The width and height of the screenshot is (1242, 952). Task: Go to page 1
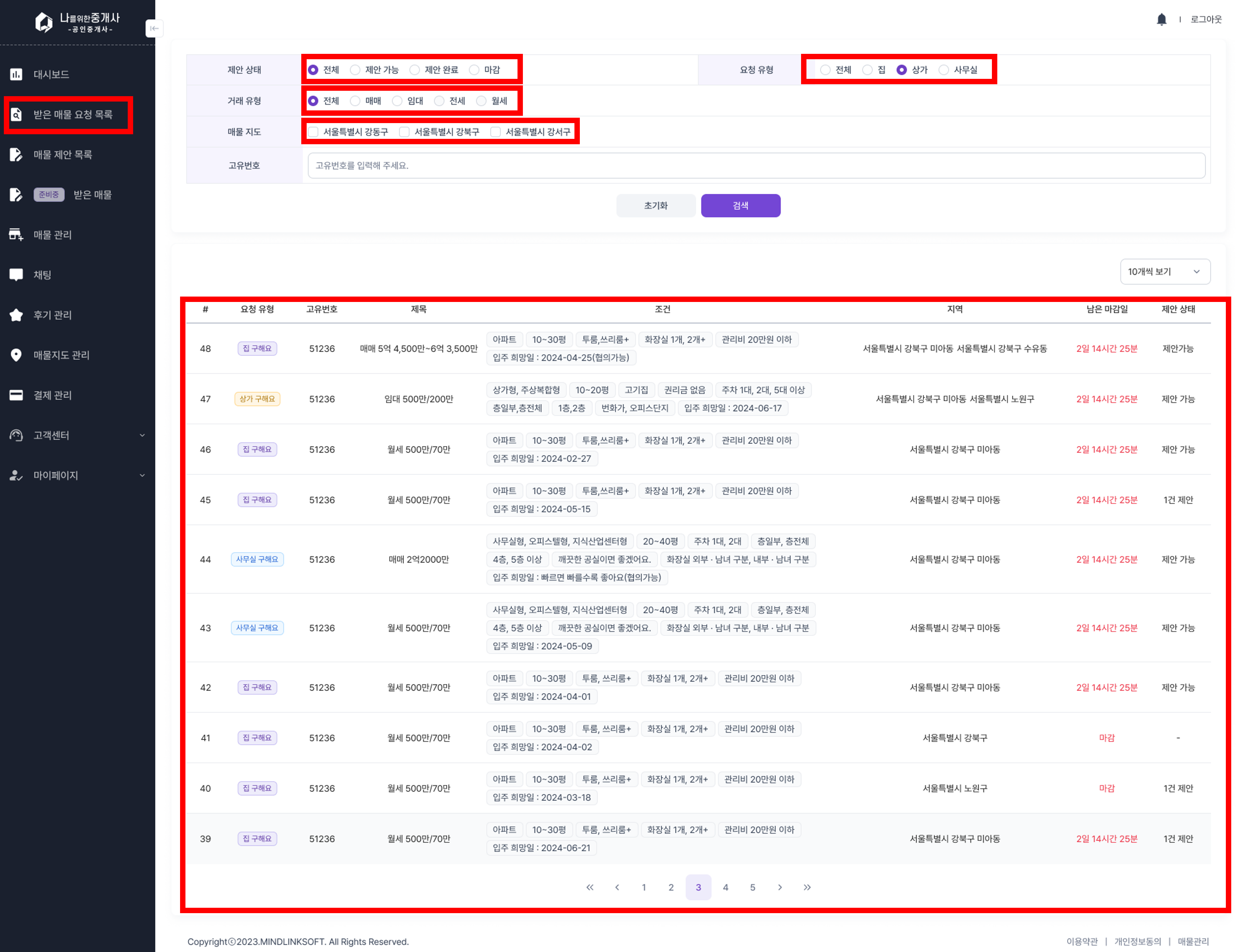tap(644, 887)
